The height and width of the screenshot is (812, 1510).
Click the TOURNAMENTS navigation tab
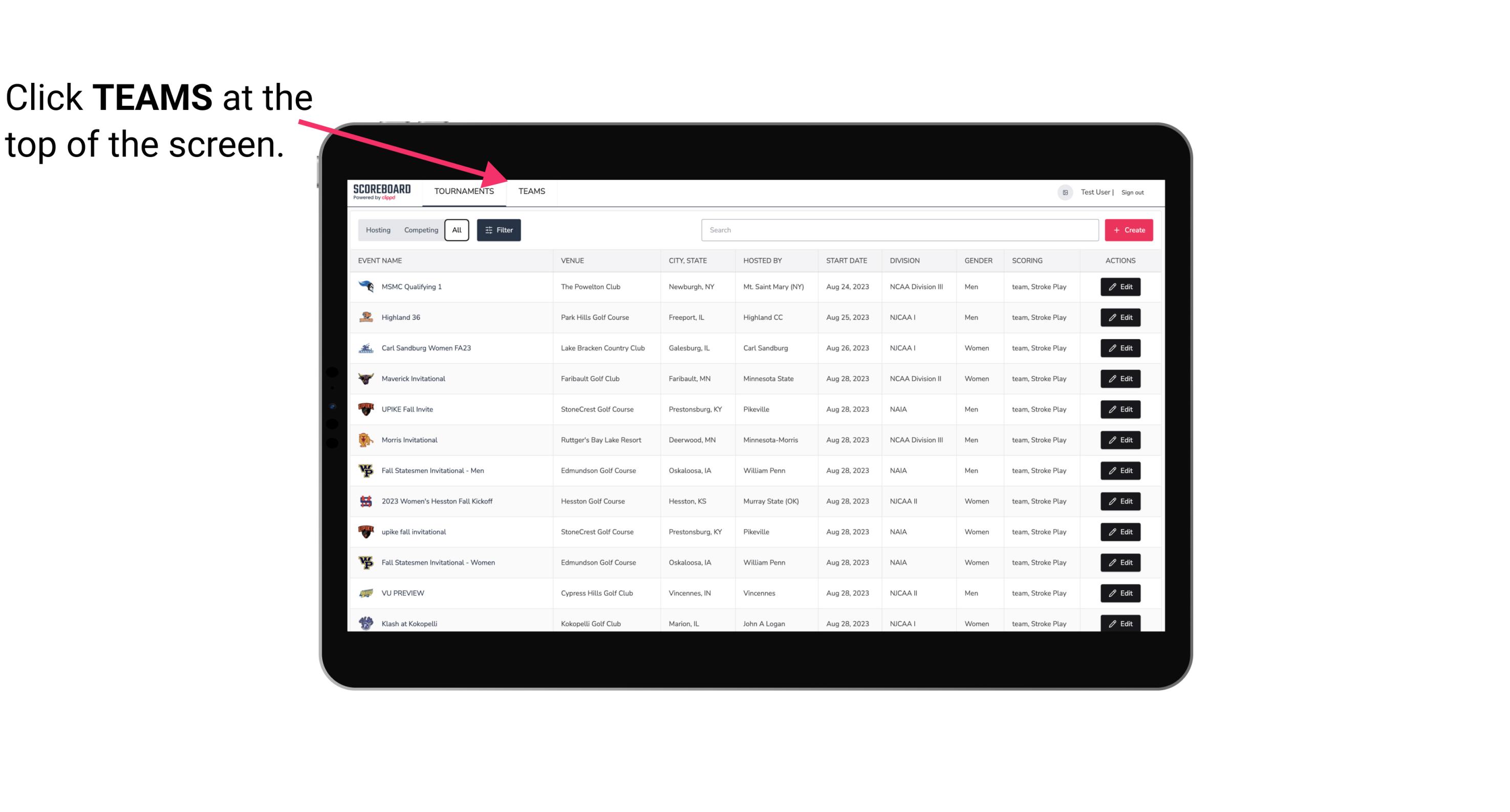464,192
